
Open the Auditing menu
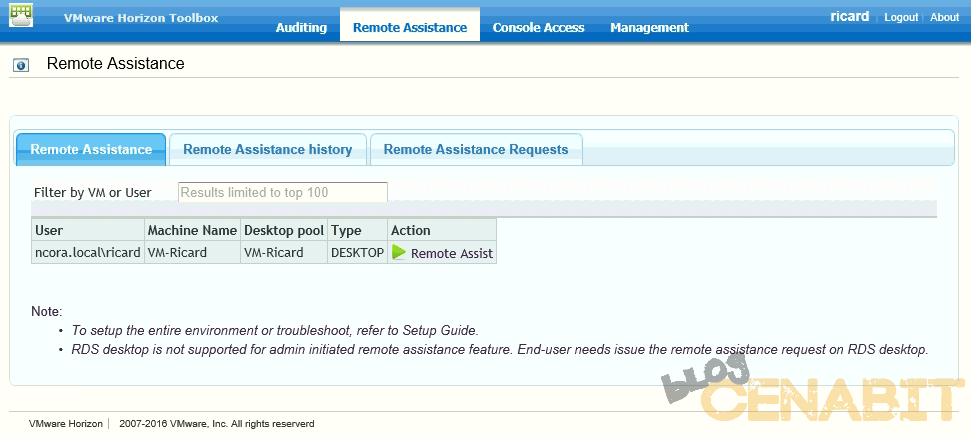301,28
